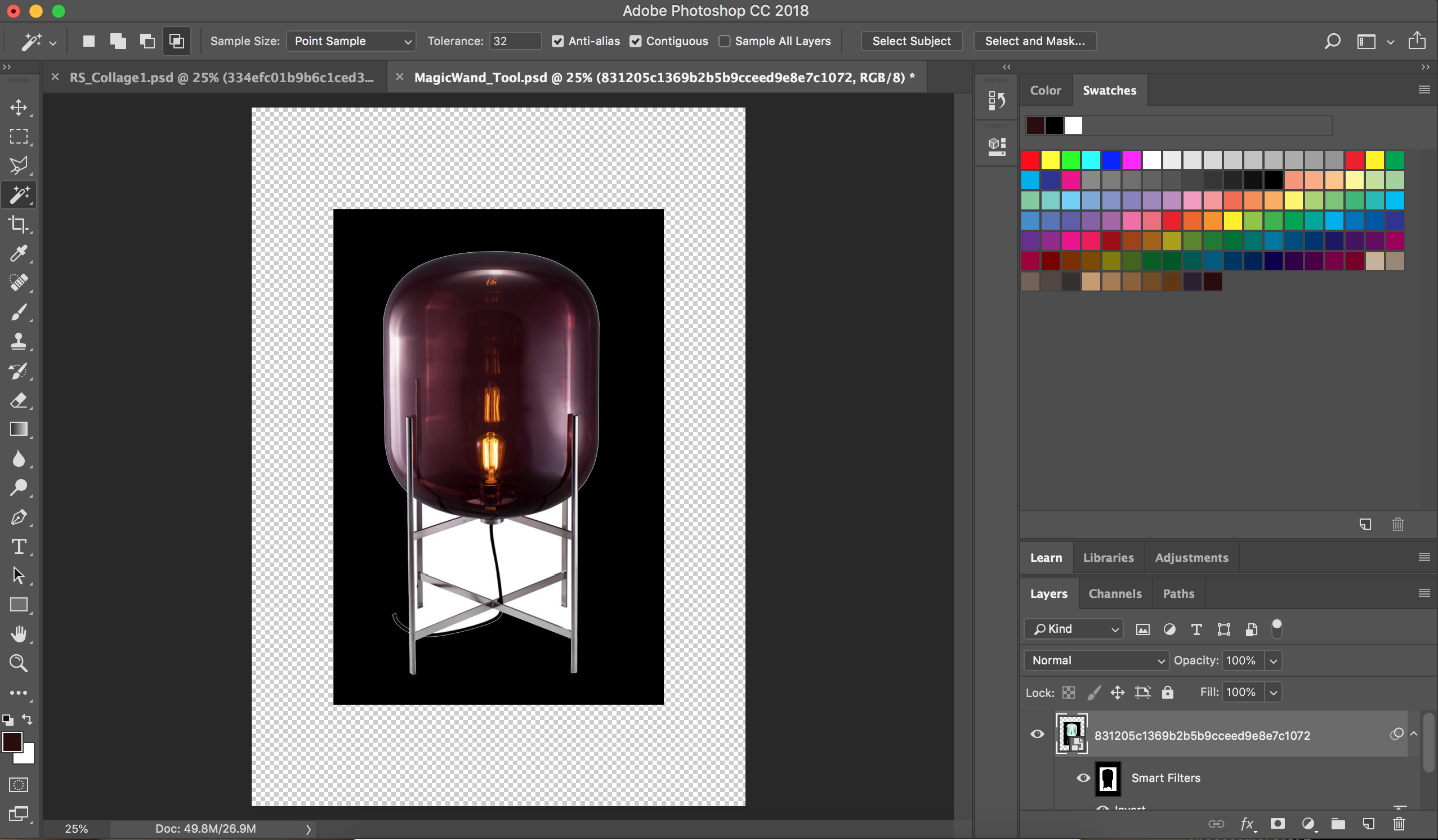Screen dimensions: 1438x840
Task: Open the search magnifier in options bar
Action: click(x=1332, y=41)
